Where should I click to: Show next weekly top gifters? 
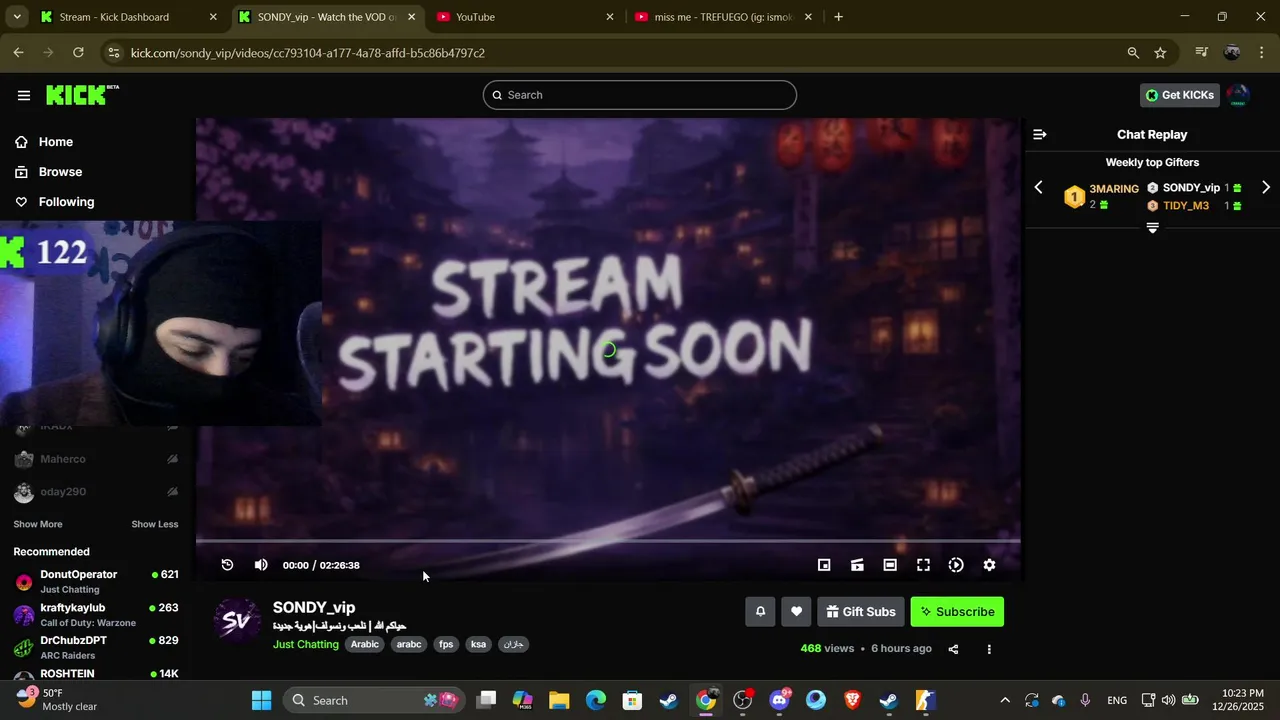coord(1266,187)
